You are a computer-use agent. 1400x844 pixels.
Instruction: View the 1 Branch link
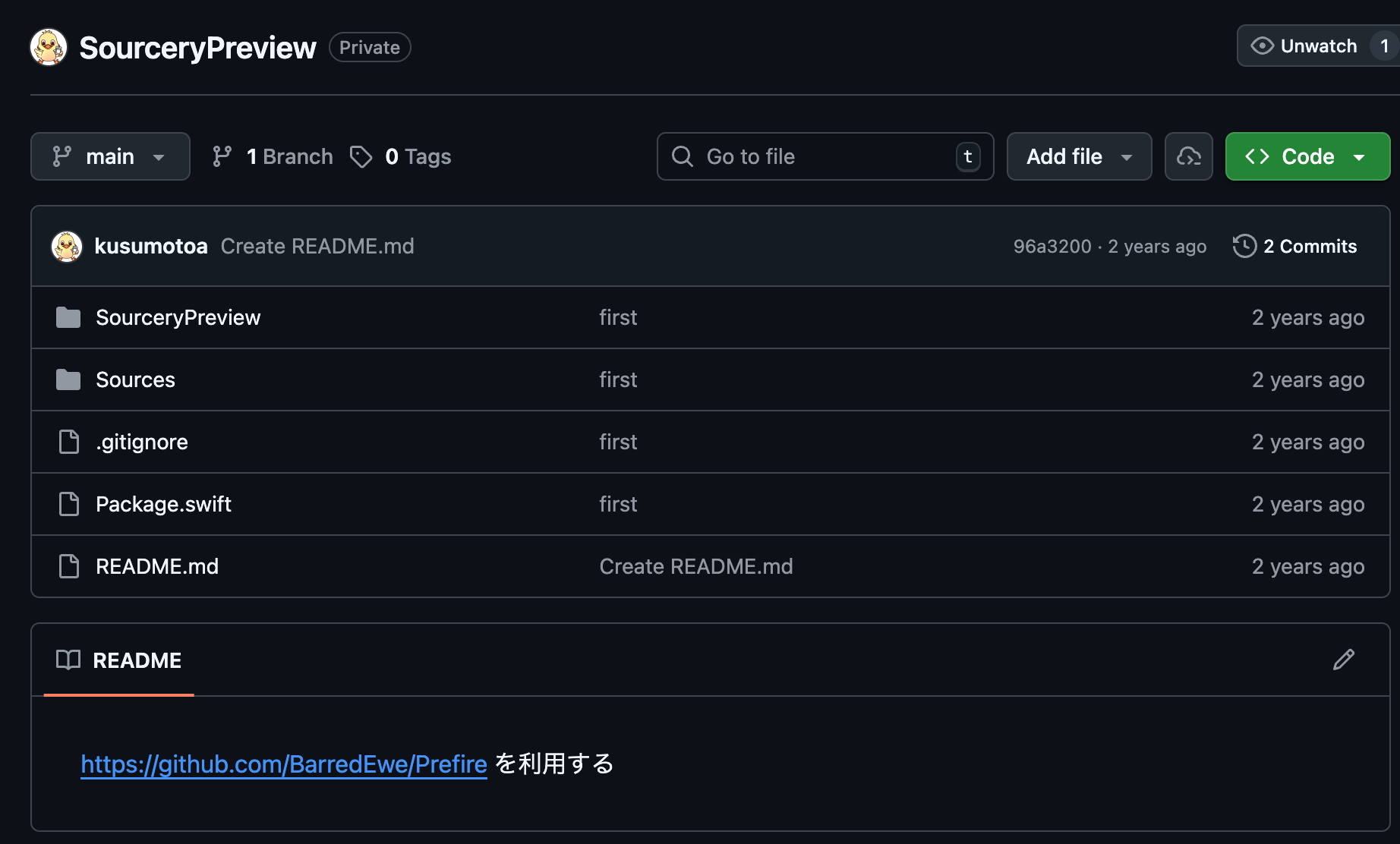pos(273,156)
